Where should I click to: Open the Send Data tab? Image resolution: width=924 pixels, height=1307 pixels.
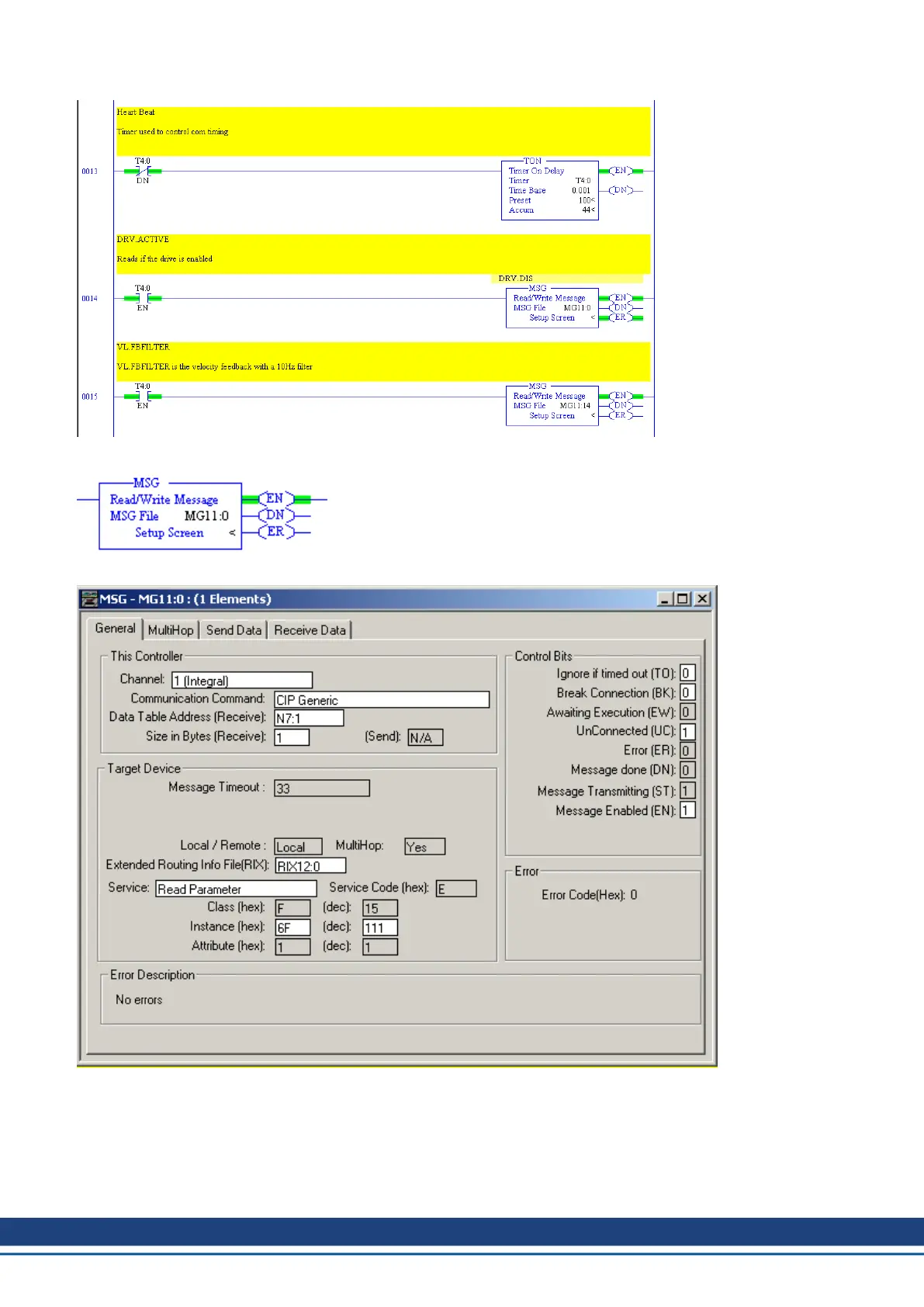coord(234,630)
